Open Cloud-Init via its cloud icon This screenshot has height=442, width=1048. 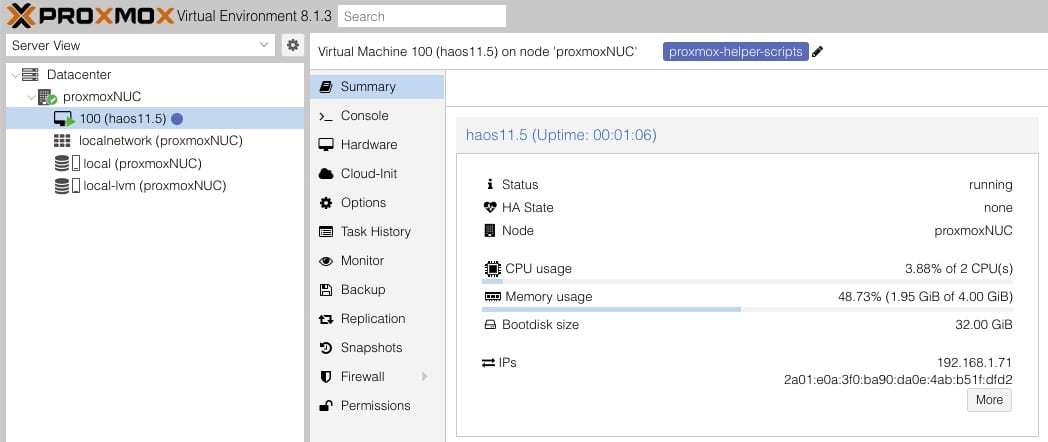tap(325, 174)
